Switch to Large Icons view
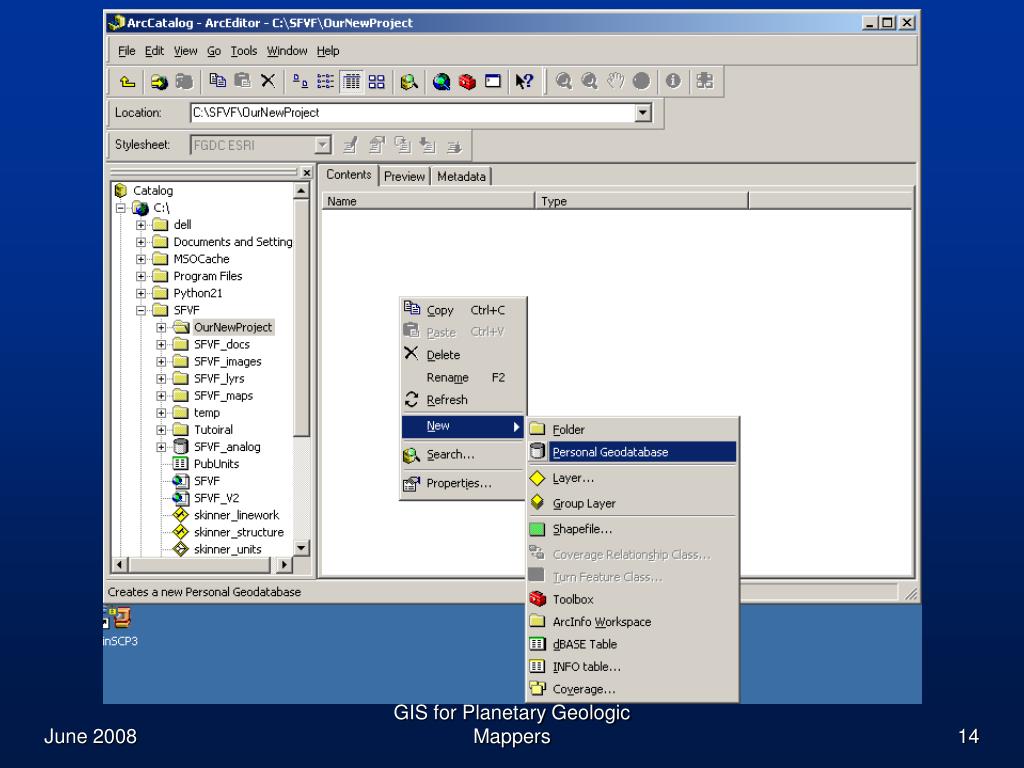The image size is (1024, 768). [x=300, y=82]
